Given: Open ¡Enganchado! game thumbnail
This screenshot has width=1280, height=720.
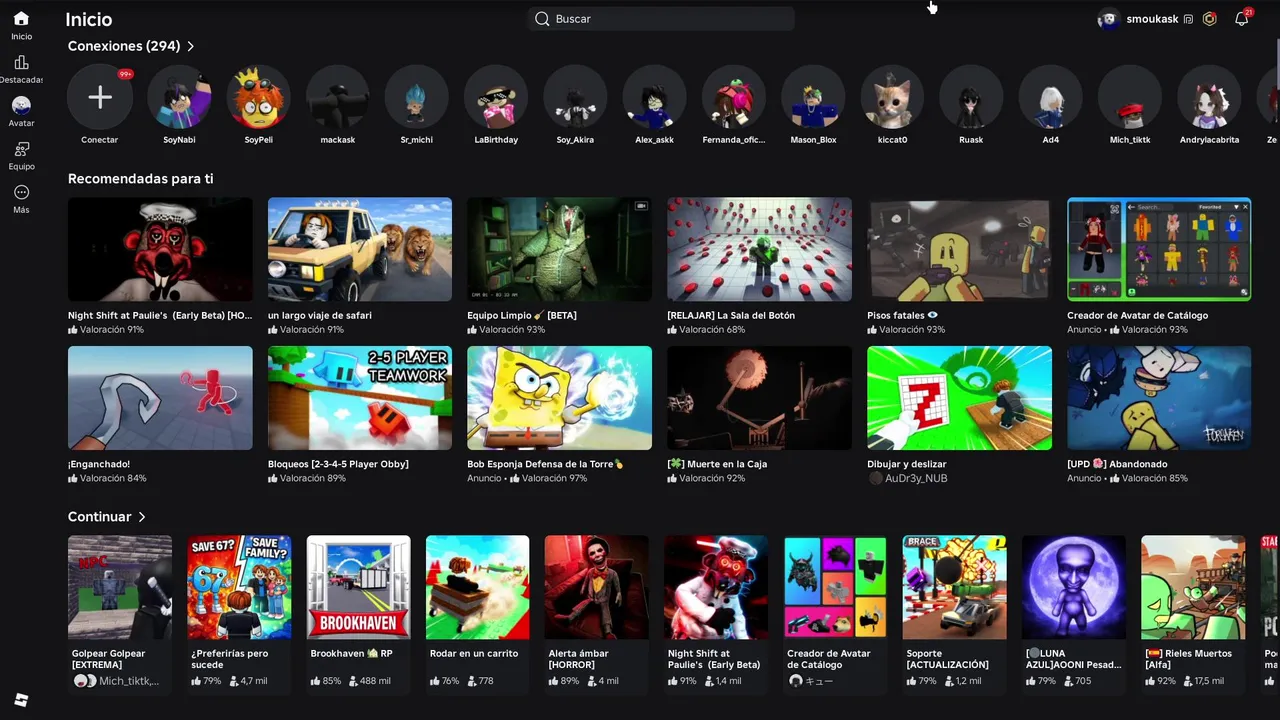Looking at the screenshot, I should (160, 398).
